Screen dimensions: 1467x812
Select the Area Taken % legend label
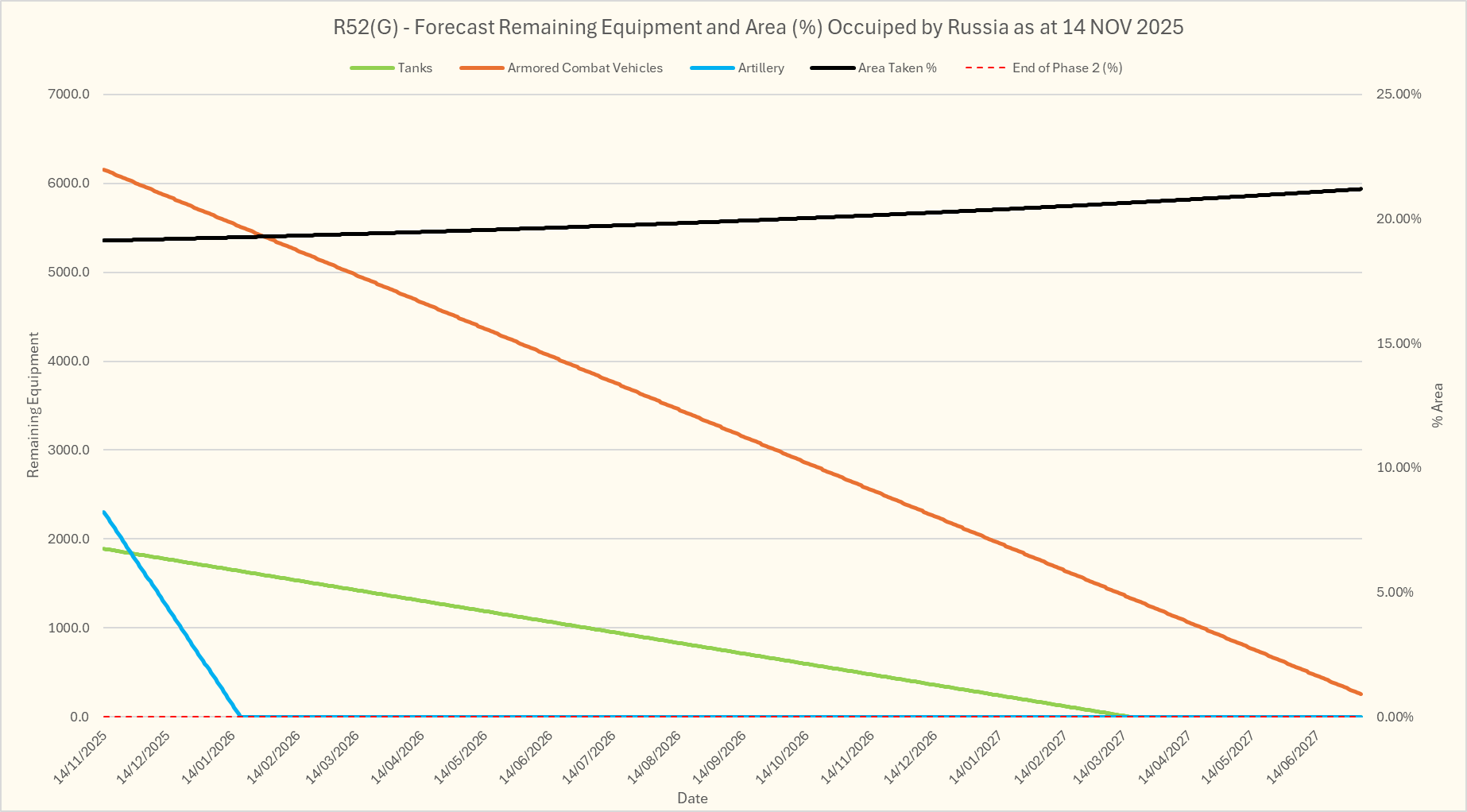coord(897,68)
